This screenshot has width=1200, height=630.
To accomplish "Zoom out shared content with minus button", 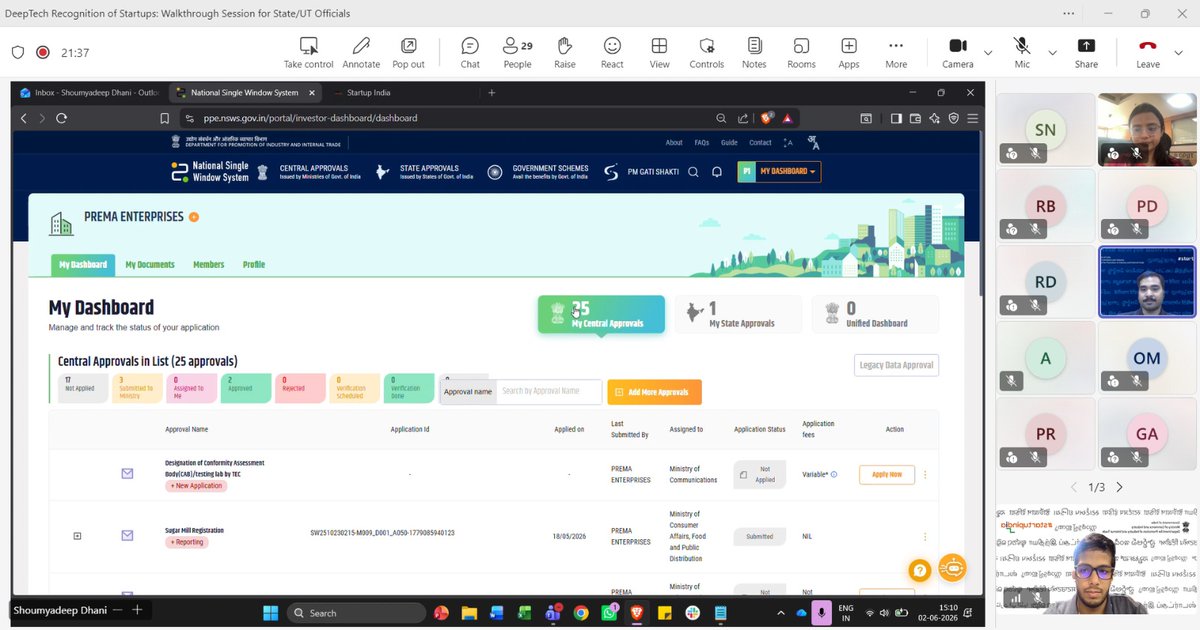I will [118, 610].
